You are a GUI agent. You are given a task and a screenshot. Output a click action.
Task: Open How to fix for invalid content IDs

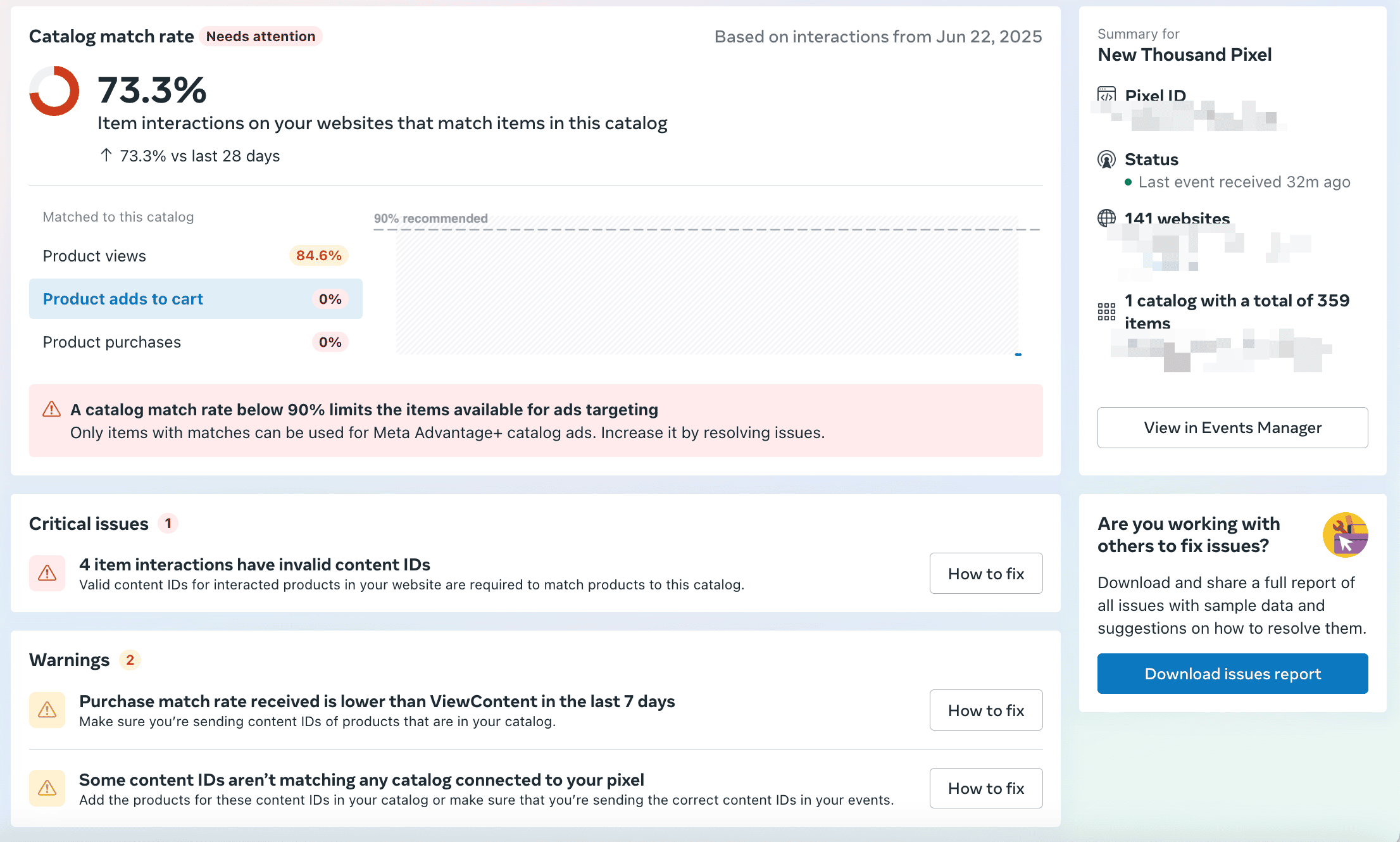click(985, 574)
